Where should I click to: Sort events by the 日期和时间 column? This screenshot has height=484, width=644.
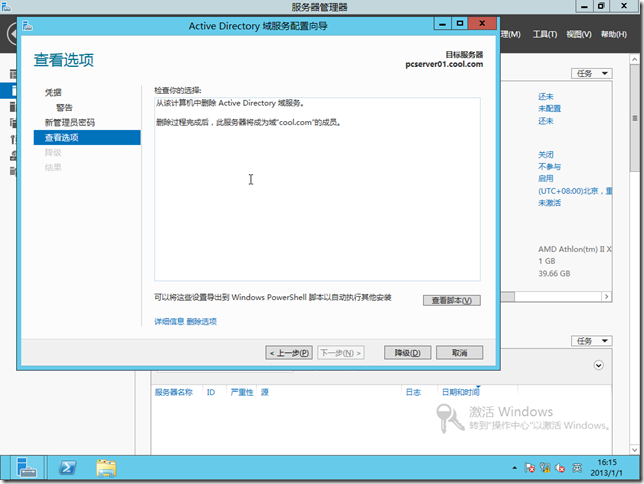coord(460,392)
